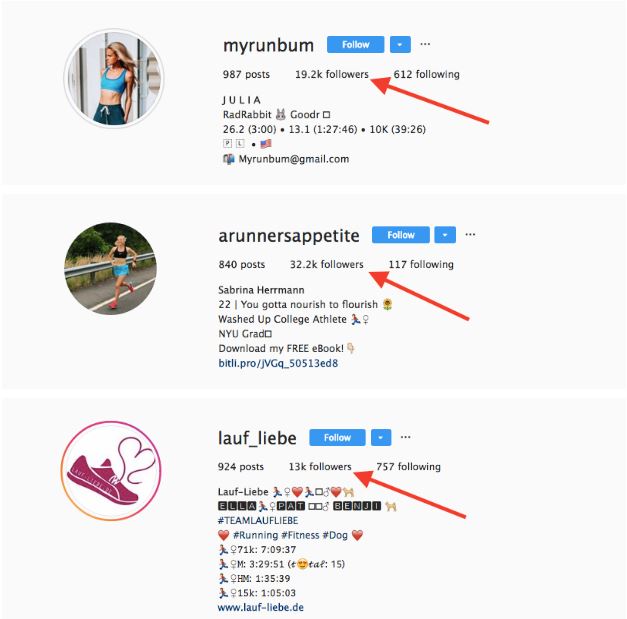Click the #TEAMLAUFLIEBE hashtag

[x=258, y=521]
